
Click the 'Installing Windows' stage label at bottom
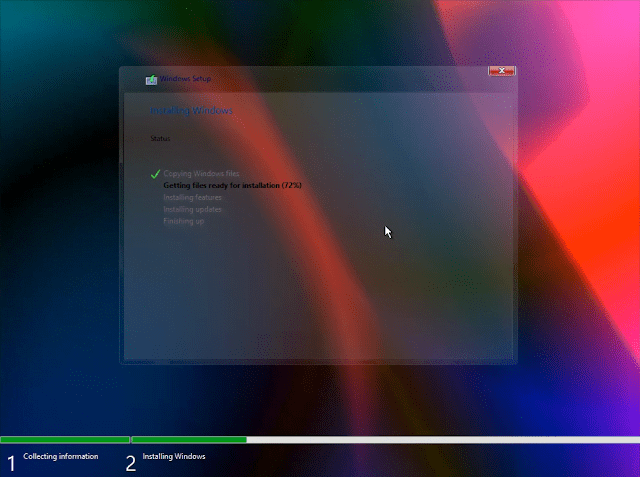tap(174, 456)
